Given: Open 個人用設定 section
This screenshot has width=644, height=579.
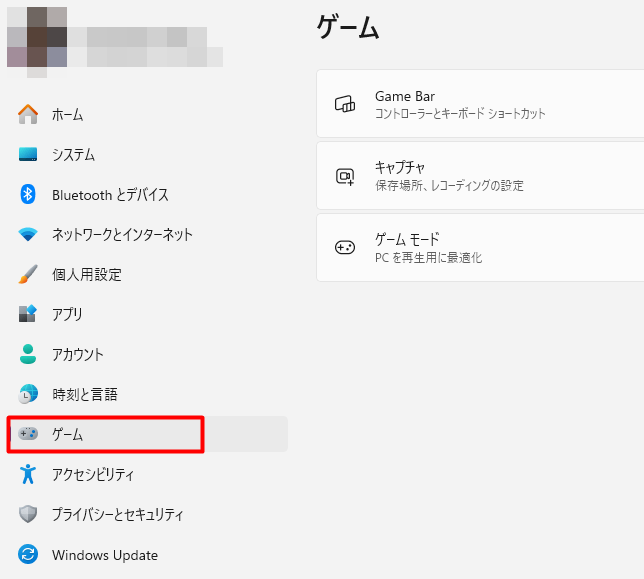Looking at the screenshot, I should click(147, 274).
